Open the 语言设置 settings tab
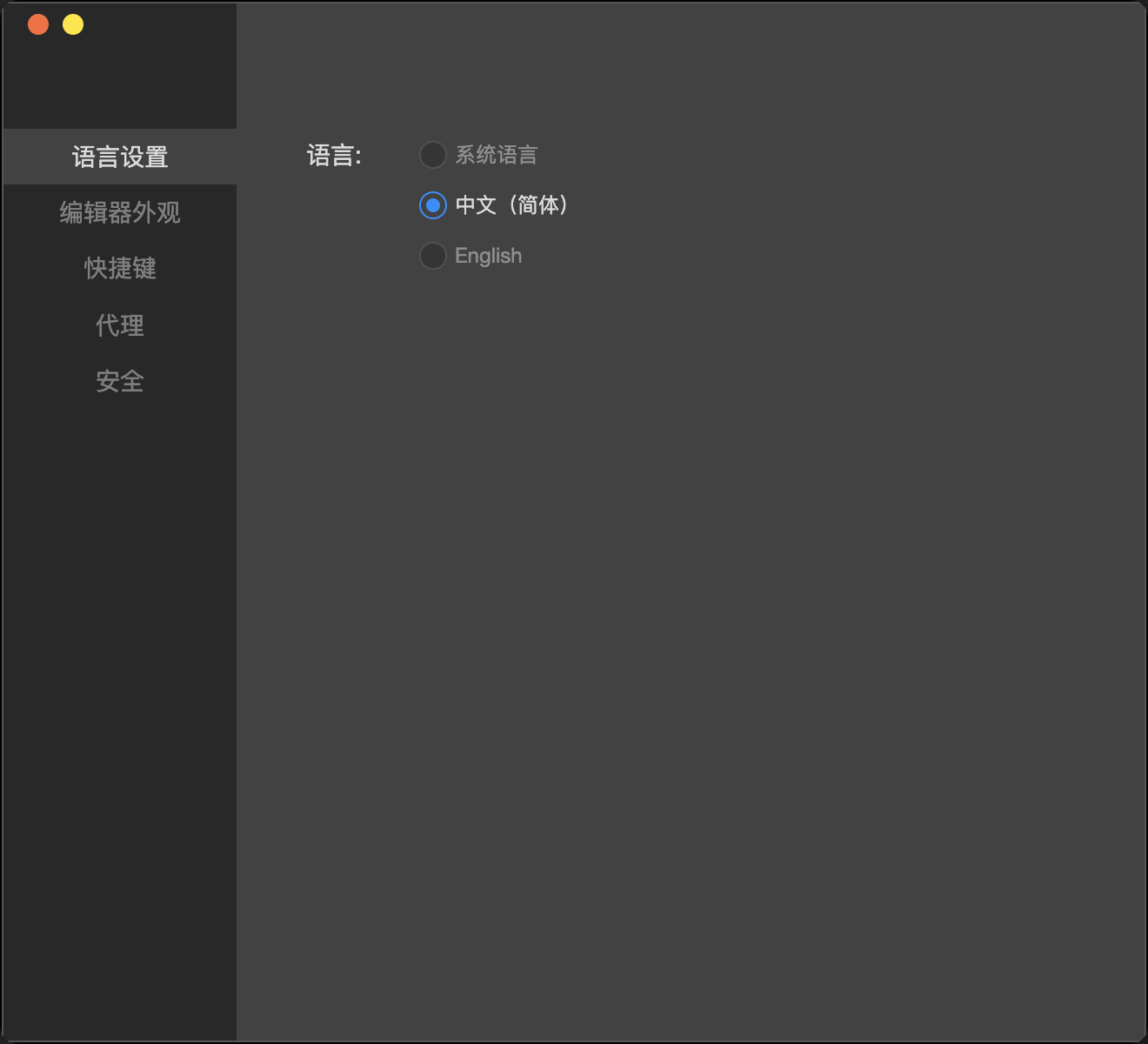Image resolution: width=1148 pixels, height=1044 pixels. (x=120, y=157)
